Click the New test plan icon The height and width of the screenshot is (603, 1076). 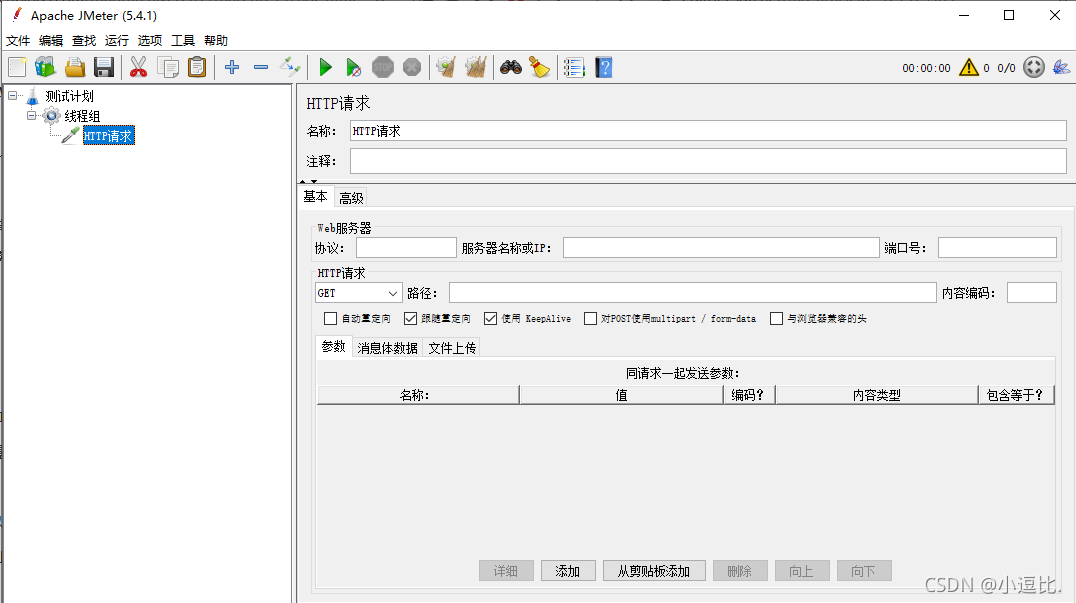tap(17, 67)
